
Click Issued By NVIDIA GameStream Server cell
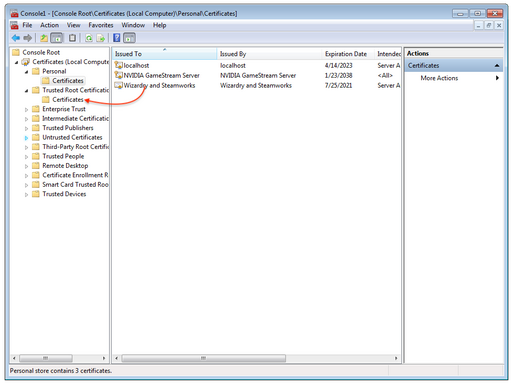pyautogui.click(x=258, y=75)
